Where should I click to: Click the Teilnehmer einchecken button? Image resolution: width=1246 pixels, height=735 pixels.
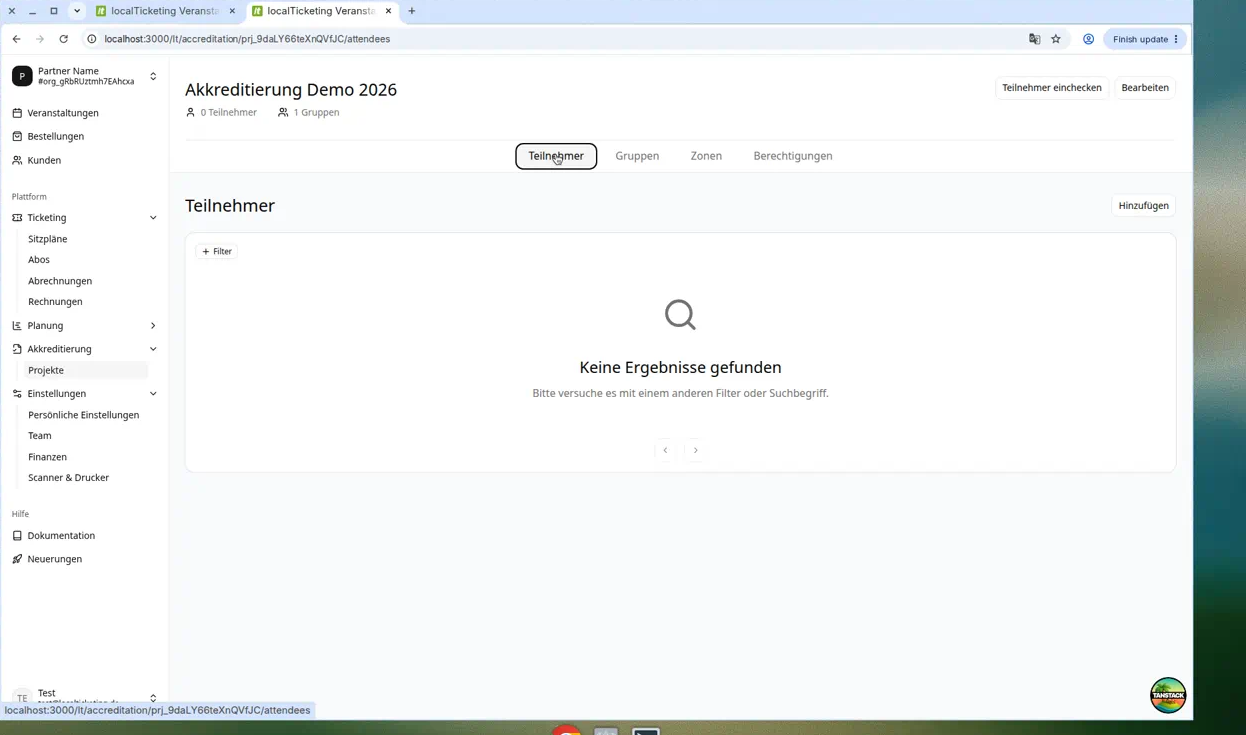[x=1052, y=88]
